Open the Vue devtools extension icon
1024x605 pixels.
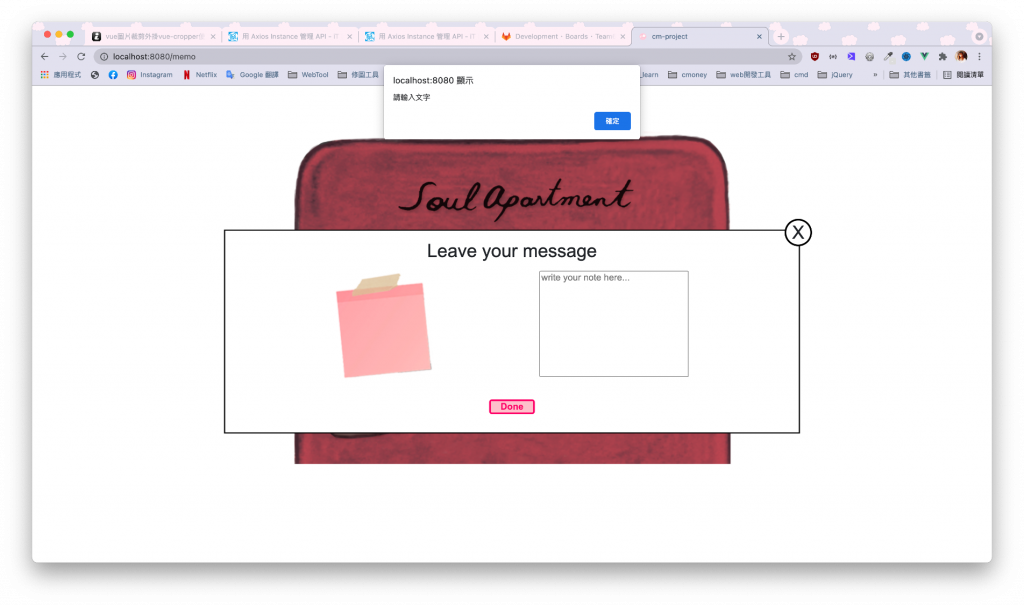click(x=924, y=56)
